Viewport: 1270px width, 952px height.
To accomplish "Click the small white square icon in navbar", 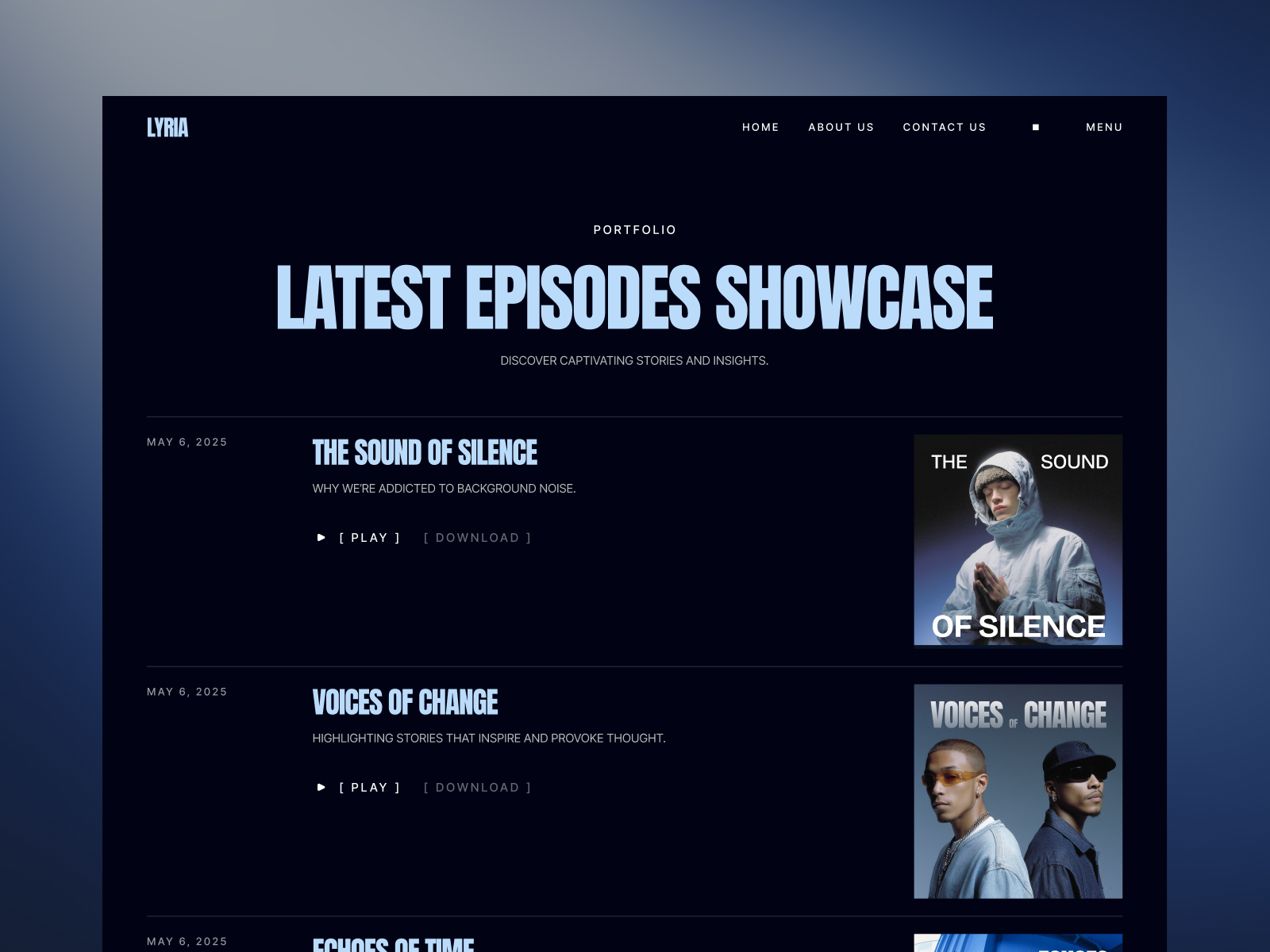I will coord(1036,127).
